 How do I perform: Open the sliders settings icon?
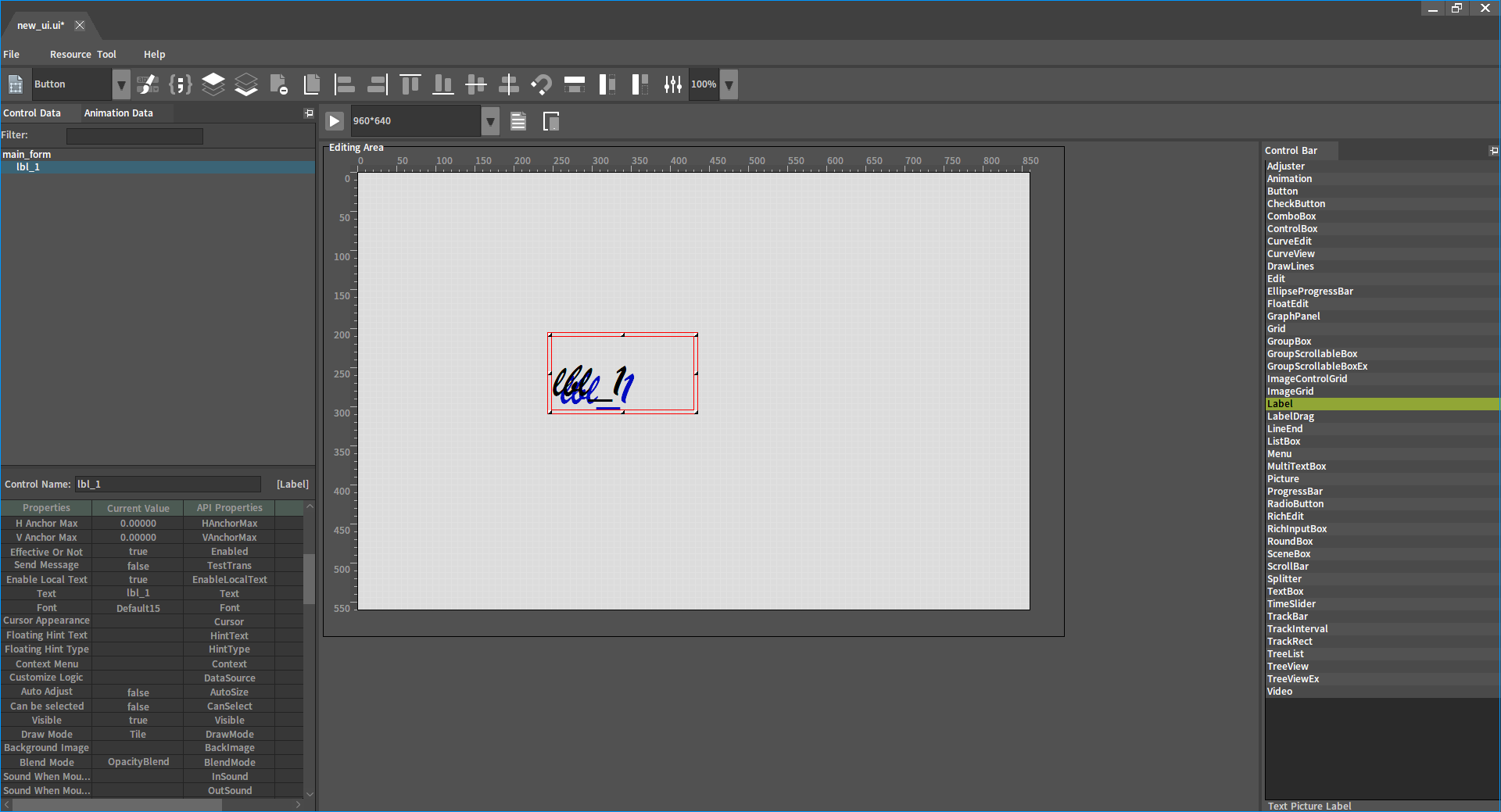coord(673,84)
